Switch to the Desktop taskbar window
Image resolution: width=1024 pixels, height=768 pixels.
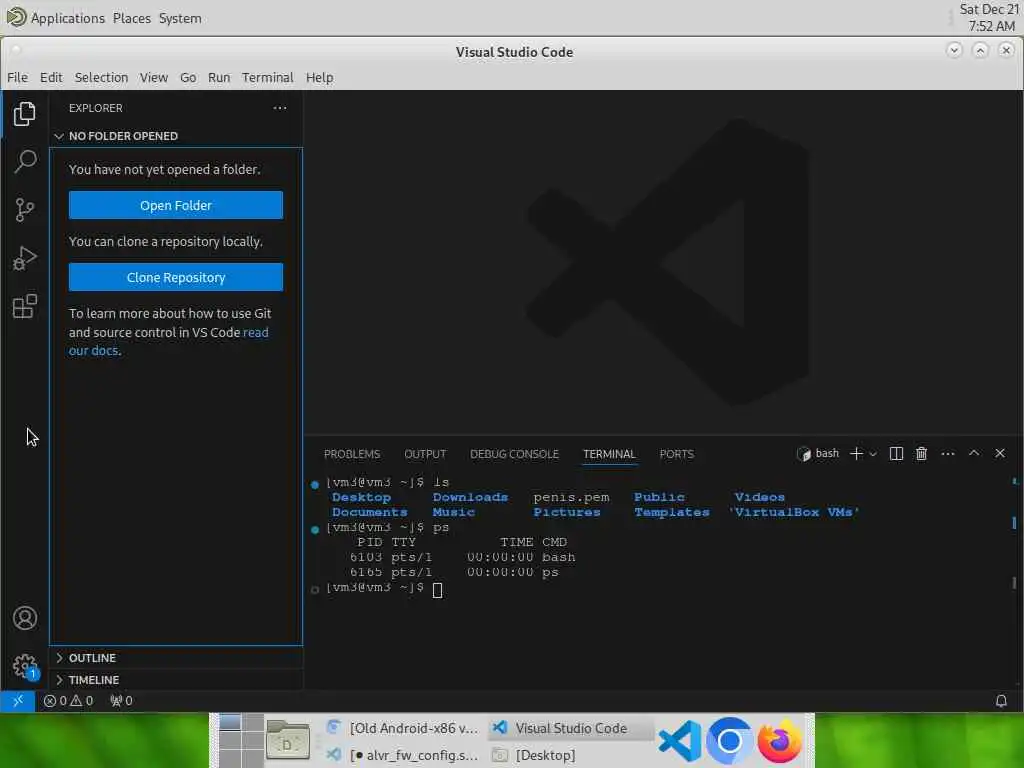tap(569, 755)
